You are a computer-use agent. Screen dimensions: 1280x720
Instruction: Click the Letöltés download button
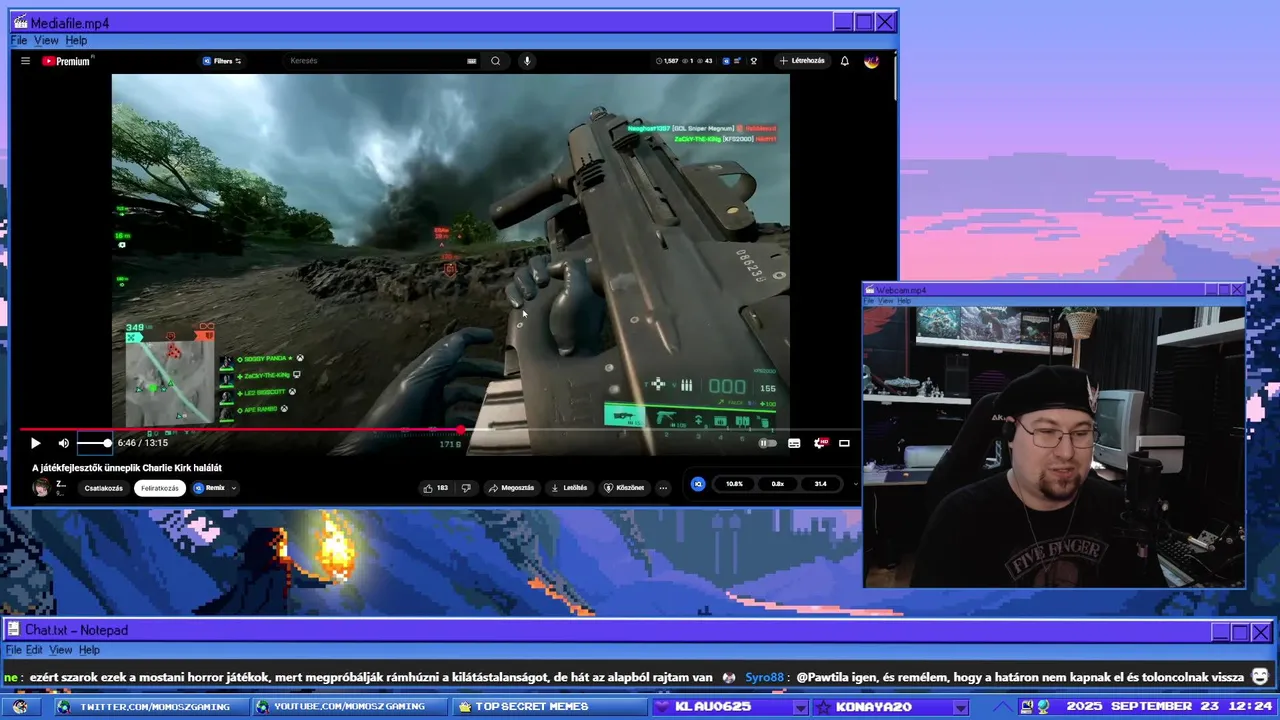[x=569, y=488]
